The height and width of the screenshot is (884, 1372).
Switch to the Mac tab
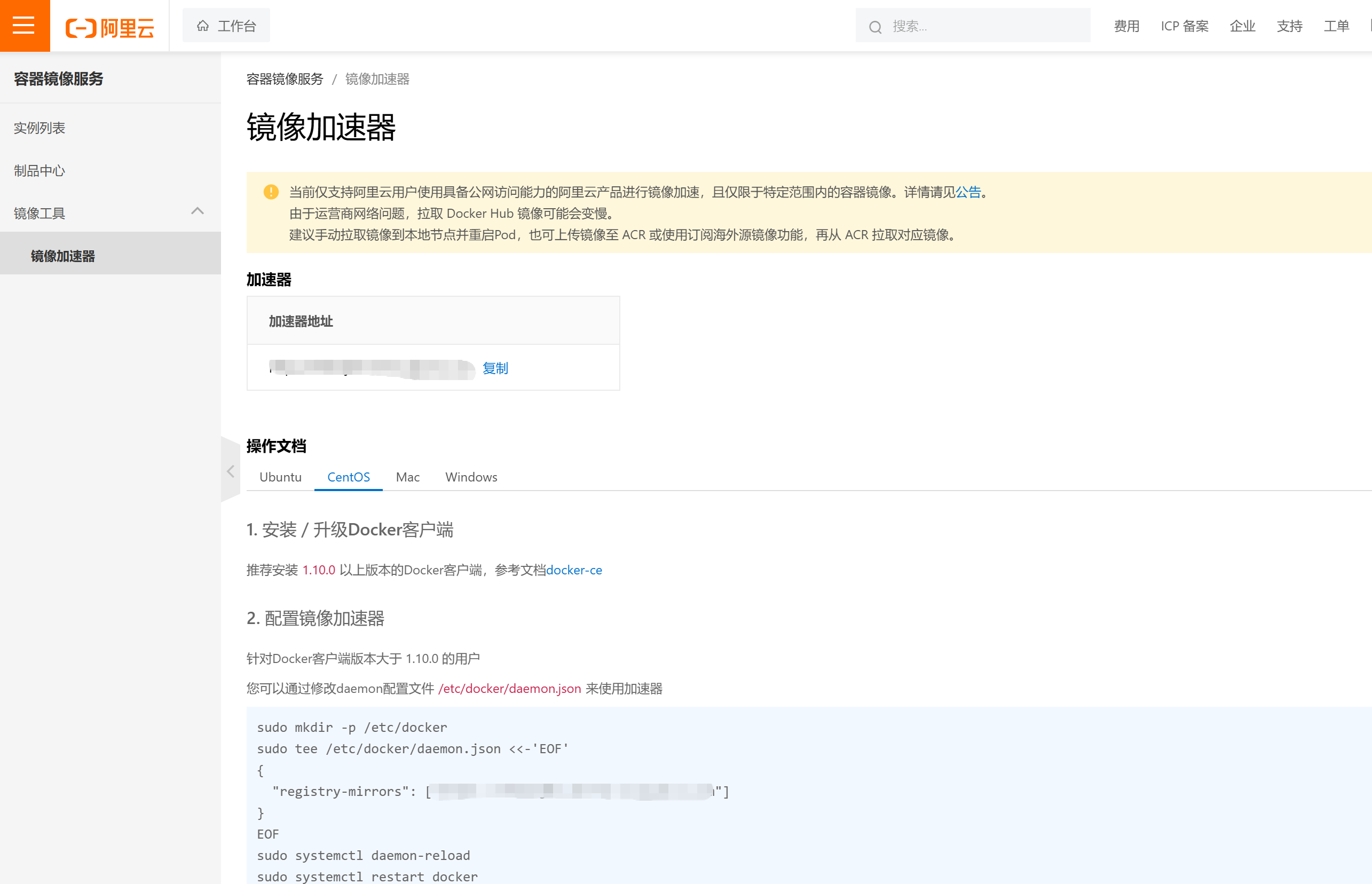click(x=407, y=477)
